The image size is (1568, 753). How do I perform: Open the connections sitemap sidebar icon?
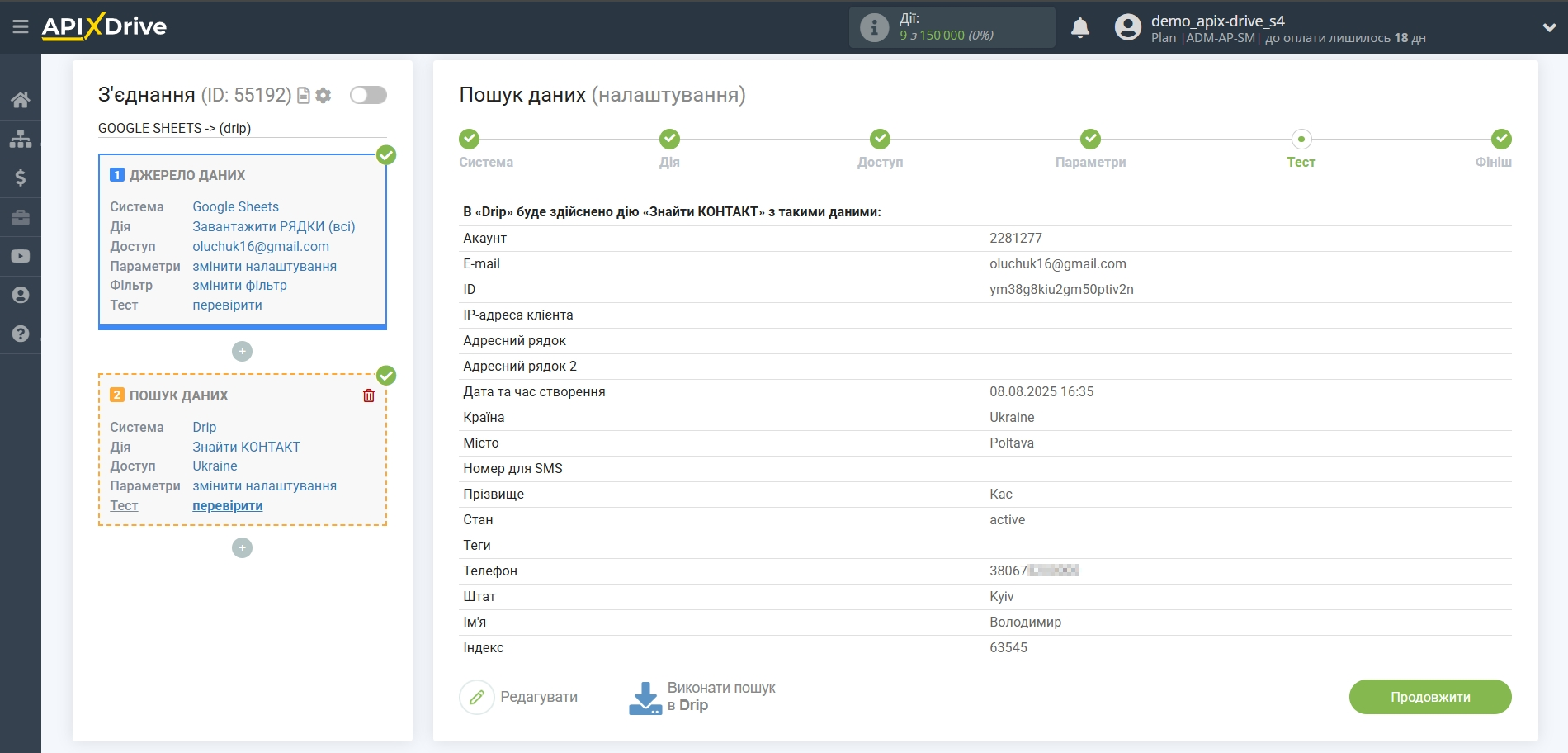click(x=21, y=139)
